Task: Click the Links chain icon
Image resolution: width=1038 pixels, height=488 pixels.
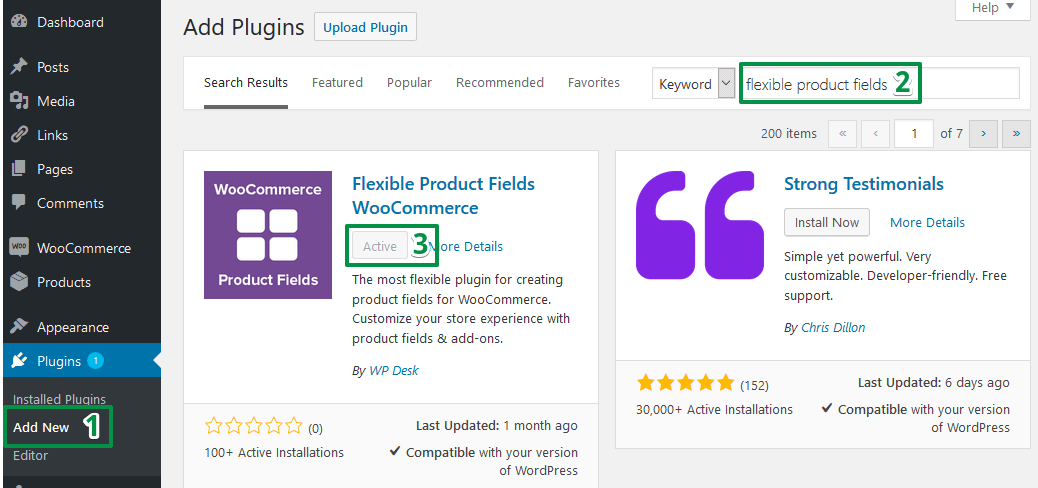Action: [19, 135]
